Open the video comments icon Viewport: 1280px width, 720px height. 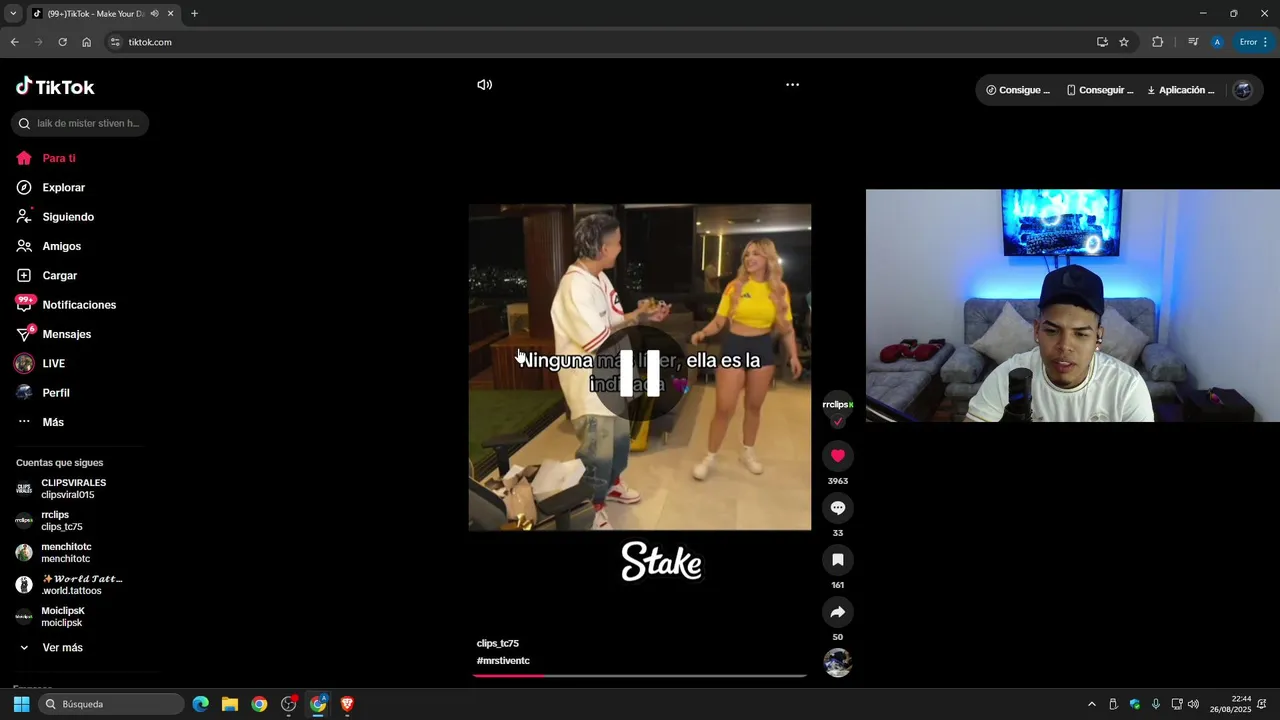click(838, 508)
